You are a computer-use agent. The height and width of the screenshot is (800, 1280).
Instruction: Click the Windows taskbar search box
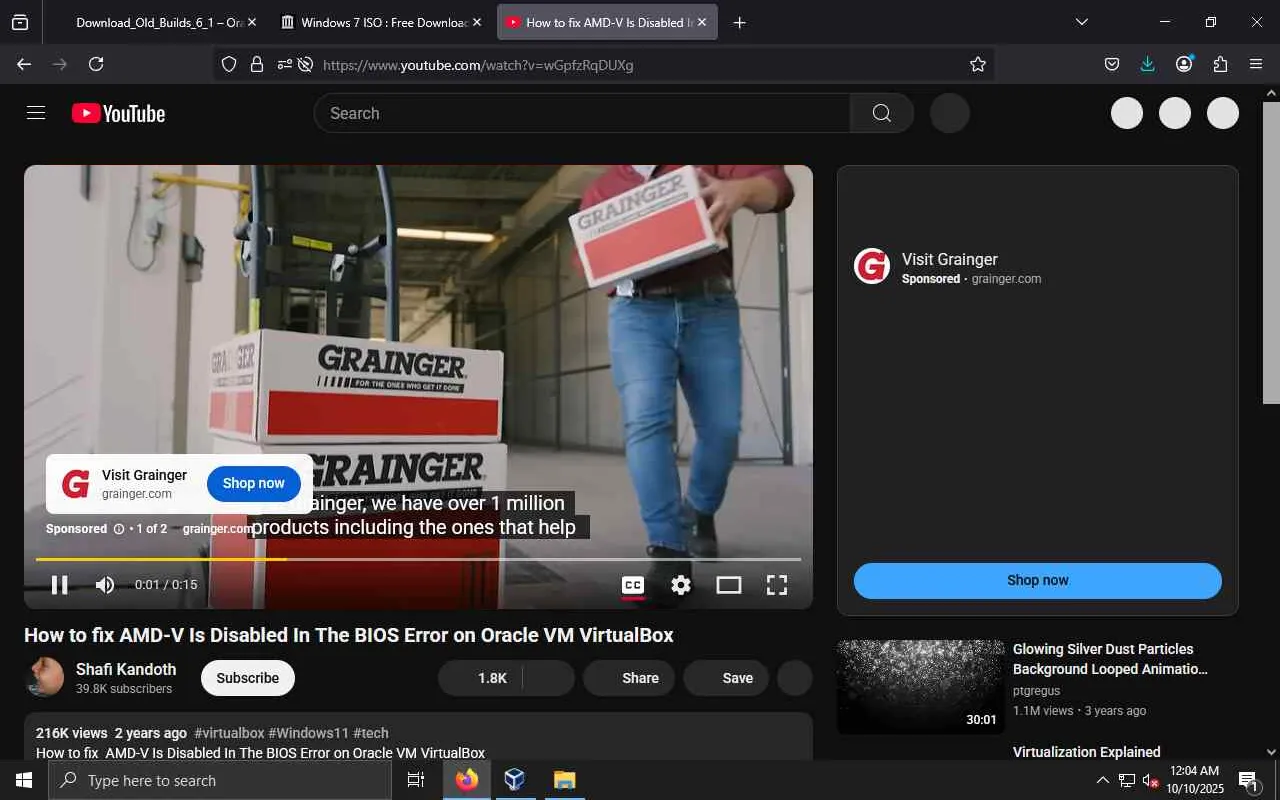click(220, 780)
